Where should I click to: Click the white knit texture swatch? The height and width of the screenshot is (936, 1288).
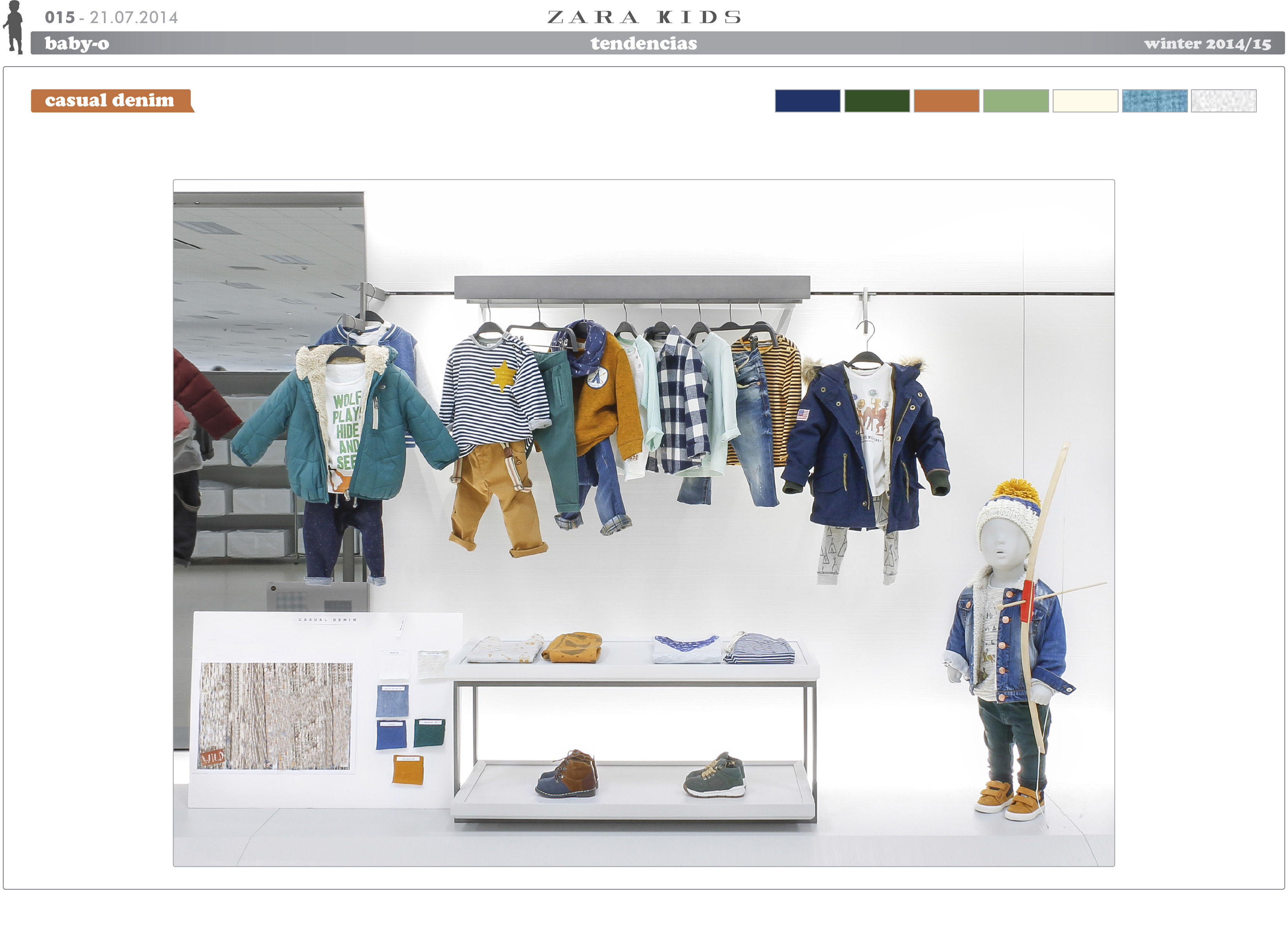1223,101
